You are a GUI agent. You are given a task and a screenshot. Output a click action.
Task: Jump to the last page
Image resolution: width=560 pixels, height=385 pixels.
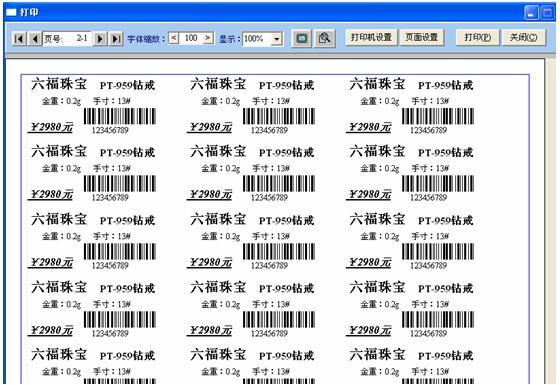click(x=116, y=38)
